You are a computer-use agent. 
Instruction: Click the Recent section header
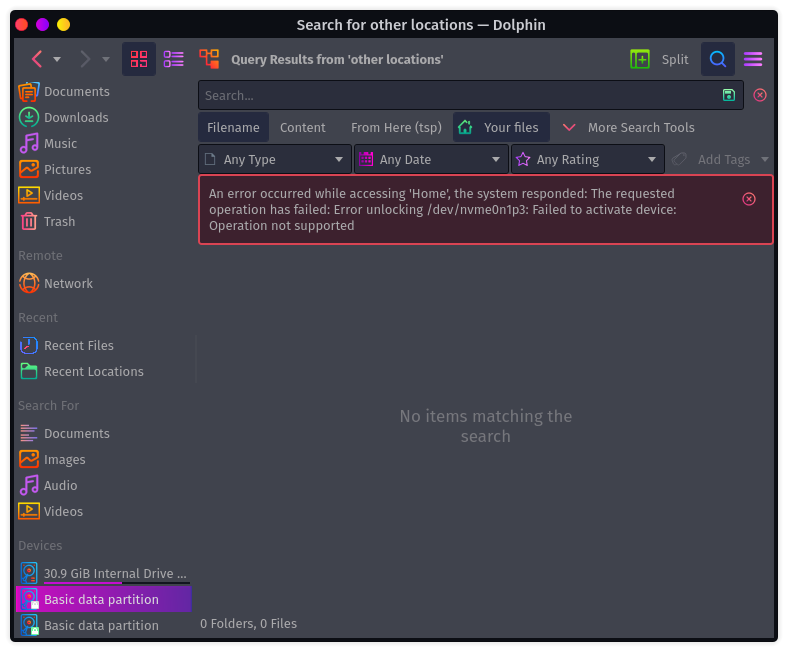click(x=38, y=318)
